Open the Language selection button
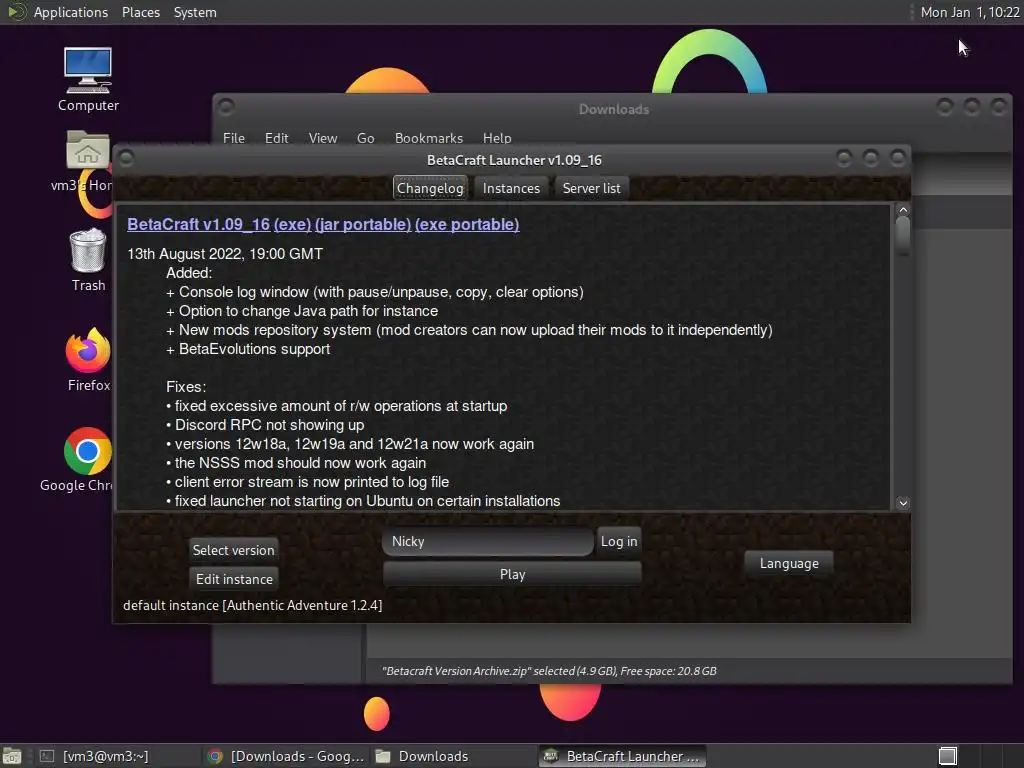Image resolution: width=1024 pixels, height=768 pixels. (789, 563)
